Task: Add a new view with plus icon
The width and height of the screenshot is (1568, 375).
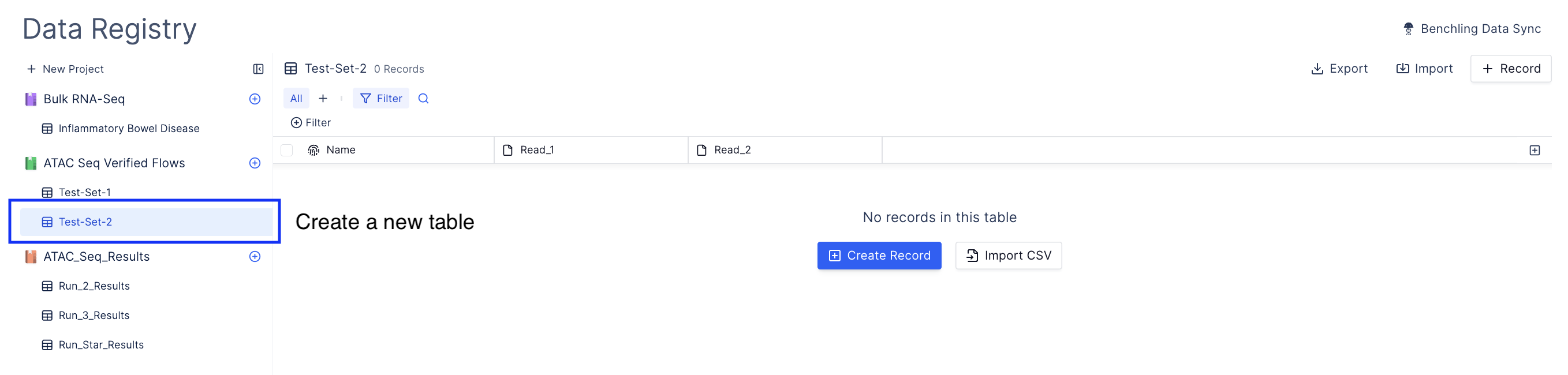Action: 323,98
